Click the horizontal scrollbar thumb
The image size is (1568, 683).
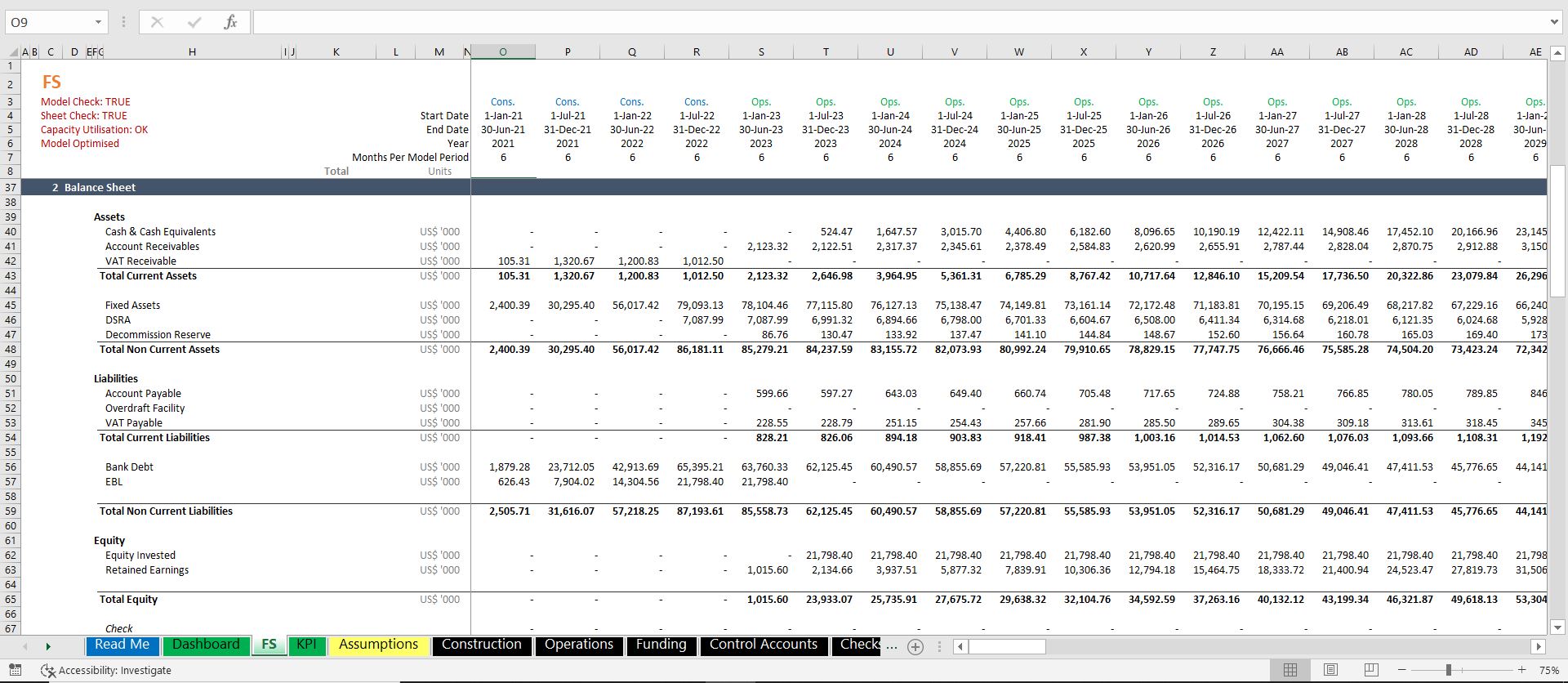coord(1007,646)
